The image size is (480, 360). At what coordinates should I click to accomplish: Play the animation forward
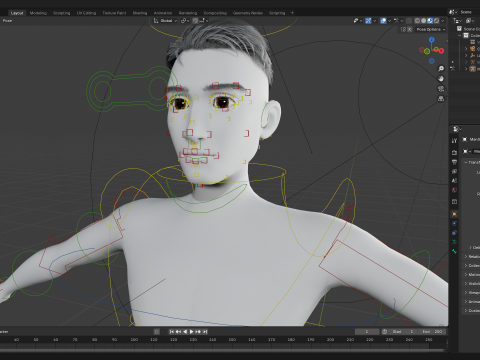[x=192, y=332]
